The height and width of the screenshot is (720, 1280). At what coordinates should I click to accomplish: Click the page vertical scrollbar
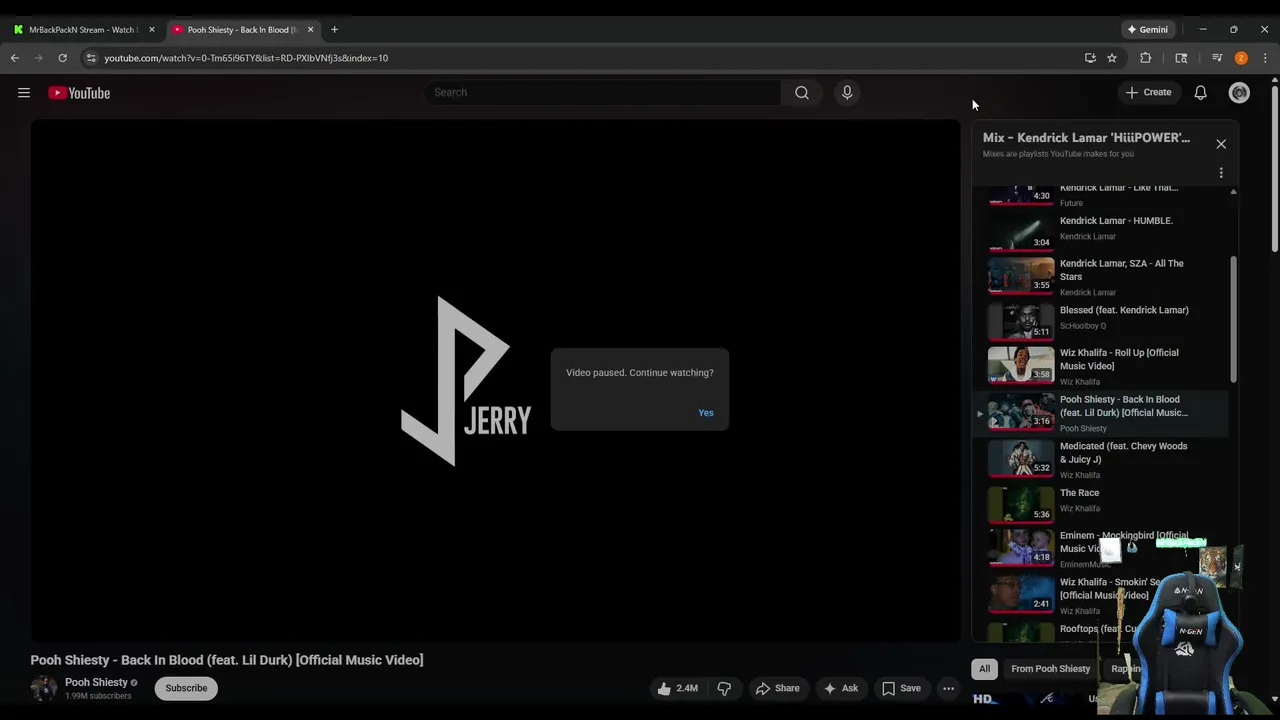(x=1274, y=170)
